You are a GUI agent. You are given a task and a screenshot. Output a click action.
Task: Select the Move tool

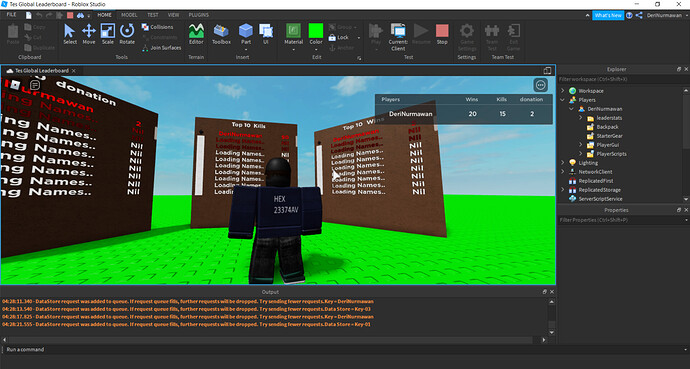89,34
